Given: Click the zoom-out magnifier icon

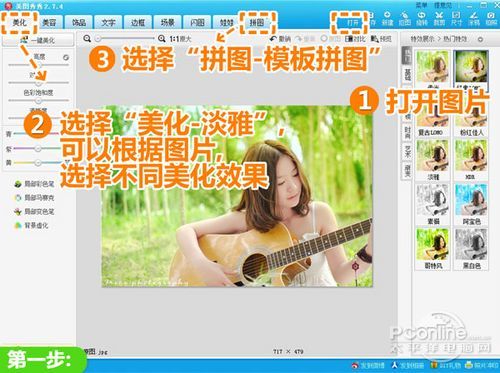Looking at the screenshot, I should click(87, 39).
